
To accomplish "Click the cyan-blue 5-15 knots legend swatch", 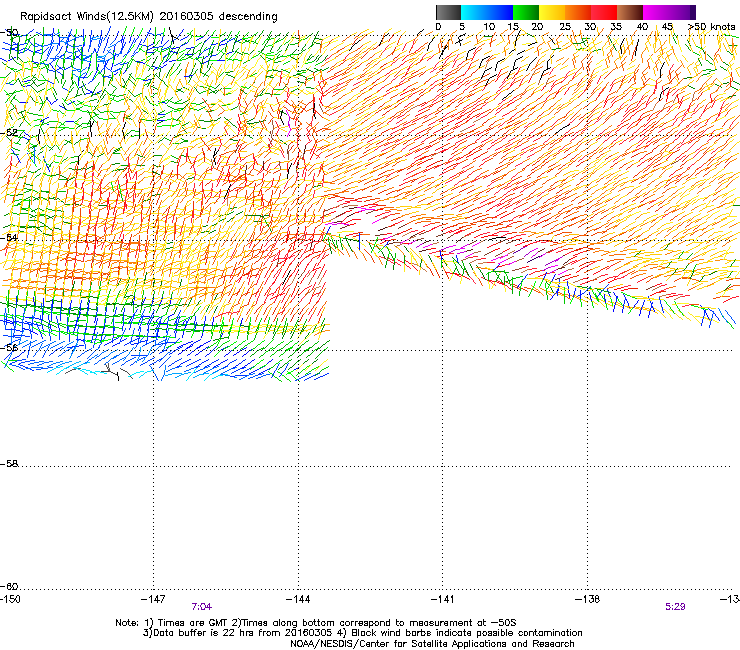I will 487,12.
